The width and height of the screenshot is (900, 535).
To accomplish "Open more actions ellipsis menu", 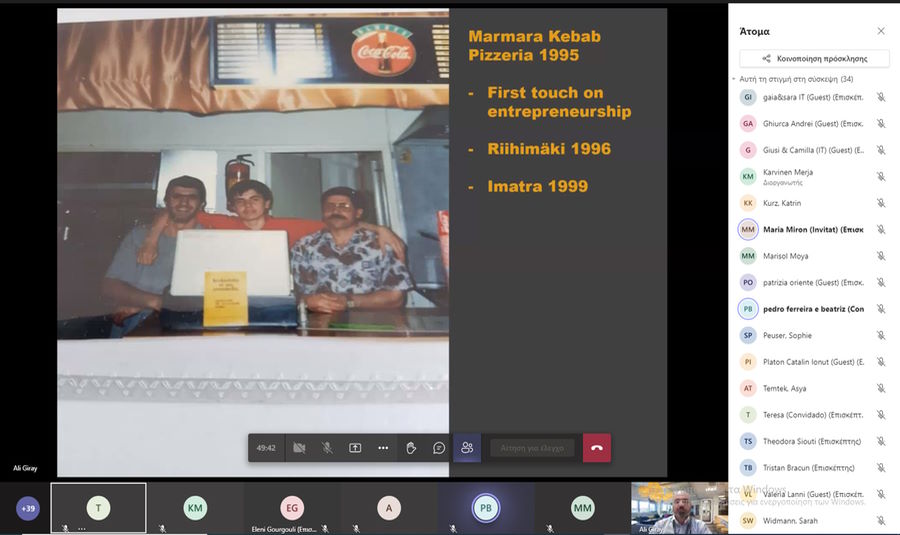I will (x=383, y=448).
